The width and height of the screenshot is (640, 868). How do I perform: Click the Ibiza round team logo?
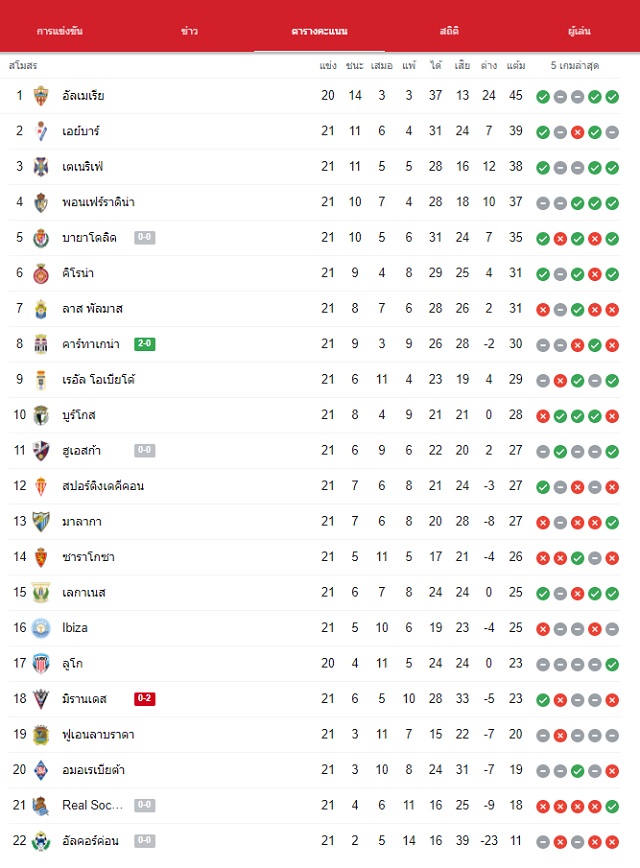(41, 628)
